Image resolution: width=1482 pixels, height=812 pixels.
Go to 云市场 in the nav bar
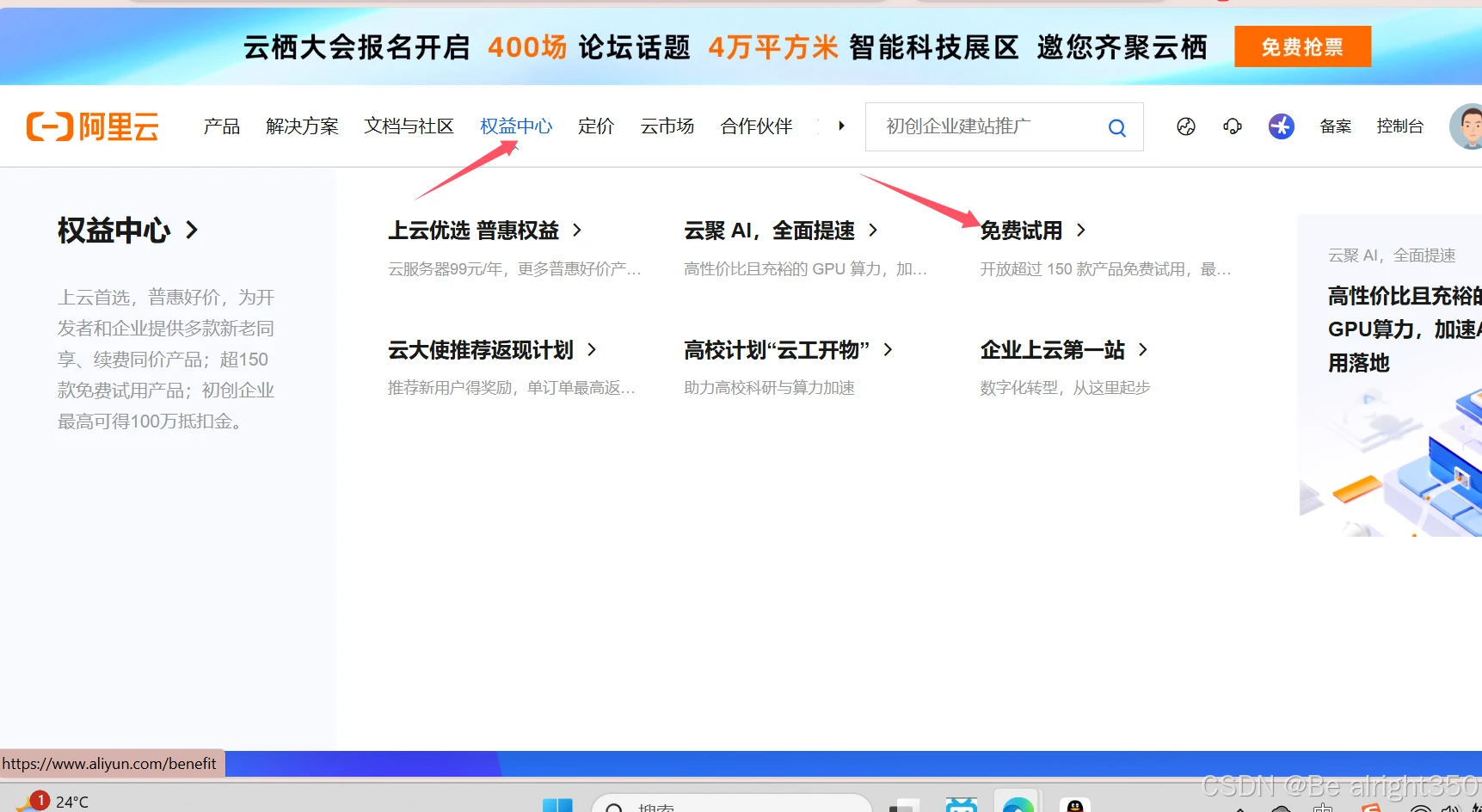[667, 126]
